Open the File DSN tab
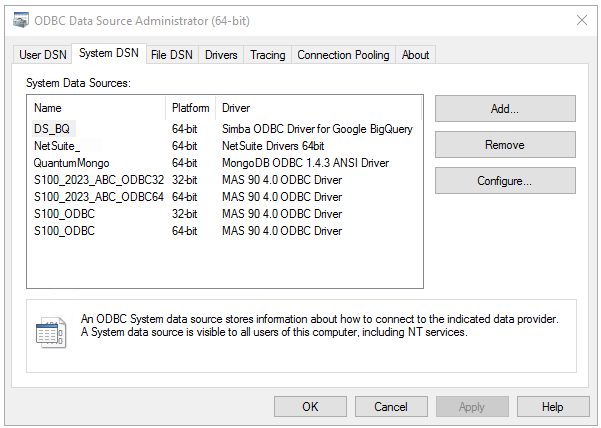Screen dimensions: 601x428 click(172, 55)
